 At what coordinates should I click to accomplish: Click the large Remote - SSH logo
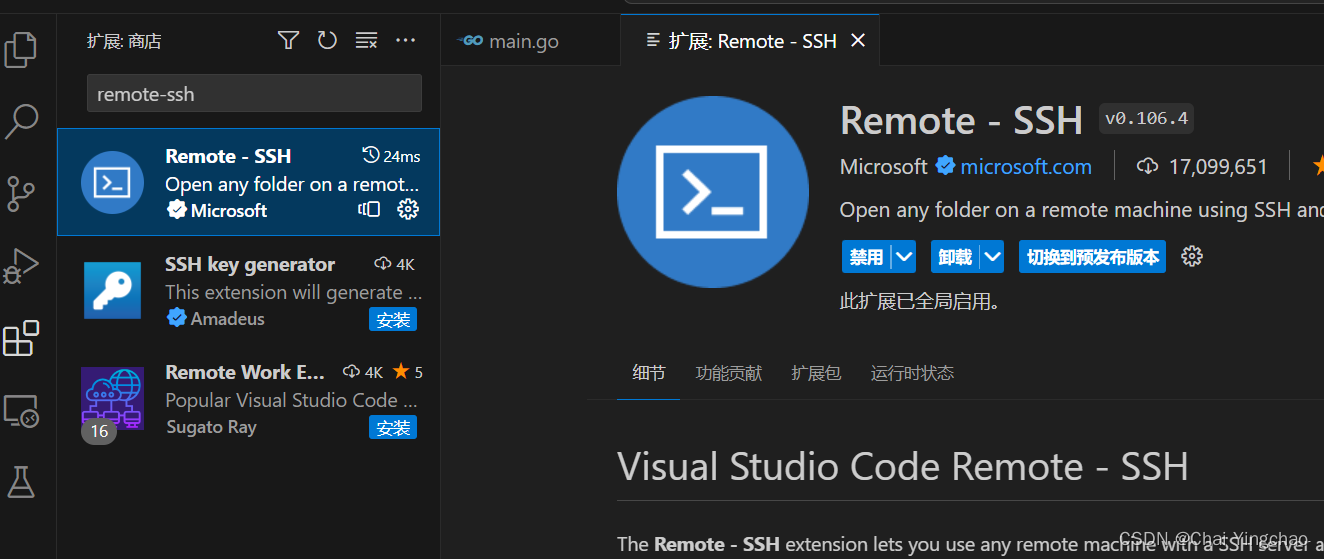[x=713, y=191]
